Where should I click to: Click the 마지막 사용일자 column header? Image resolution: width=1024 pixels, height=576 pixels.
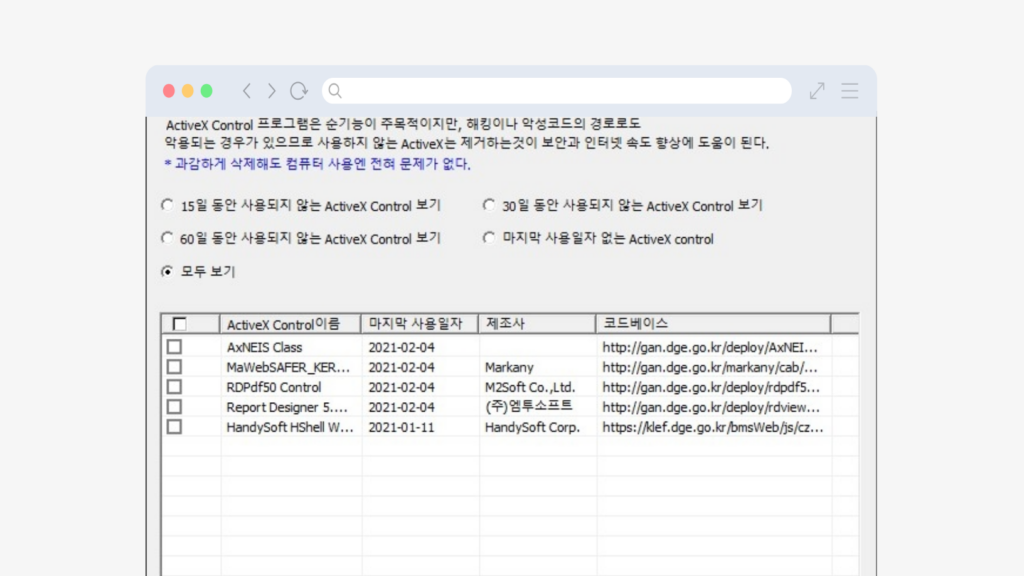(419, 324)
